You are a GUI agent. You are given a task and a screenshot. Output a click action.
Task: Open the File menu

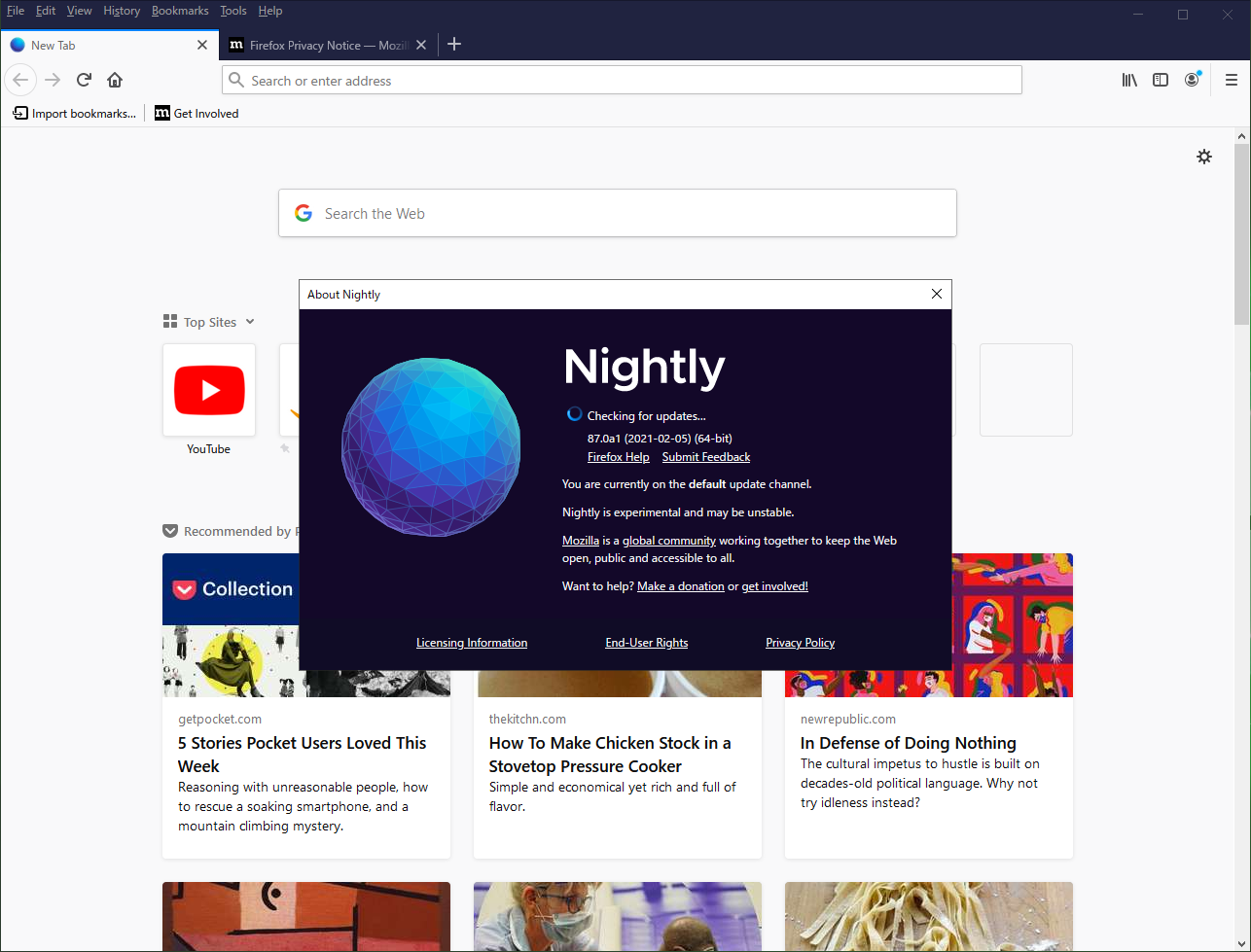tap(16, 11)
